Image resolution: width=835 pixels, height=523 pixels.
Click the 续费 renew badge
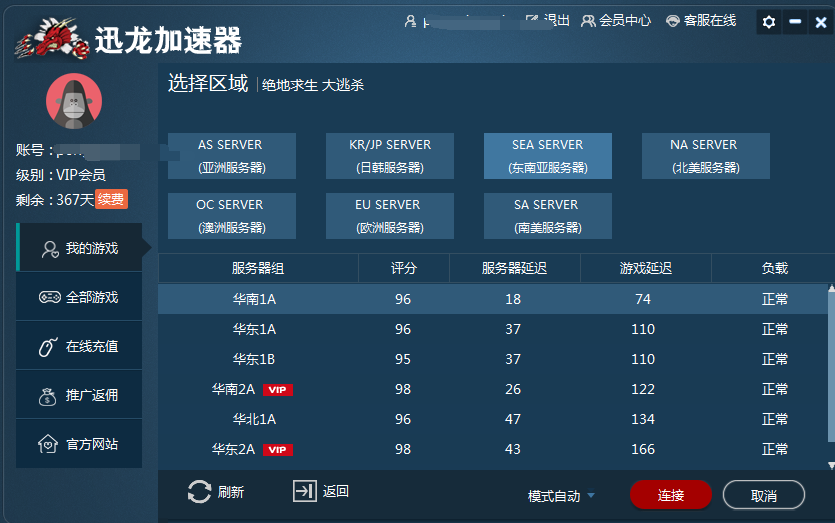click(111, 199)
